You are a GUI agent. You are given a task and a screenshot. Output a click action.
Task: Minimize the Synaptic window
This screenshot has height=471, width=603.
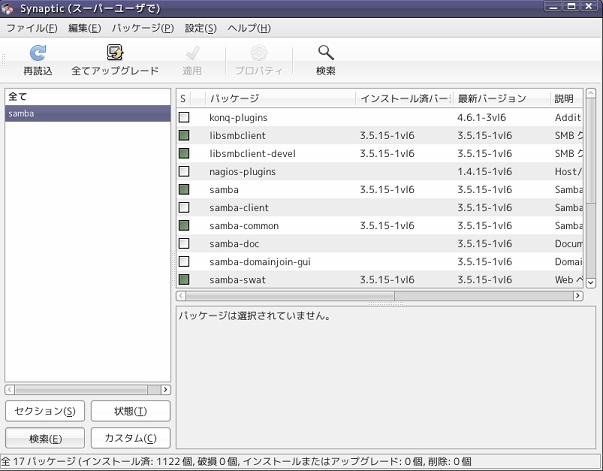point(553,6)
